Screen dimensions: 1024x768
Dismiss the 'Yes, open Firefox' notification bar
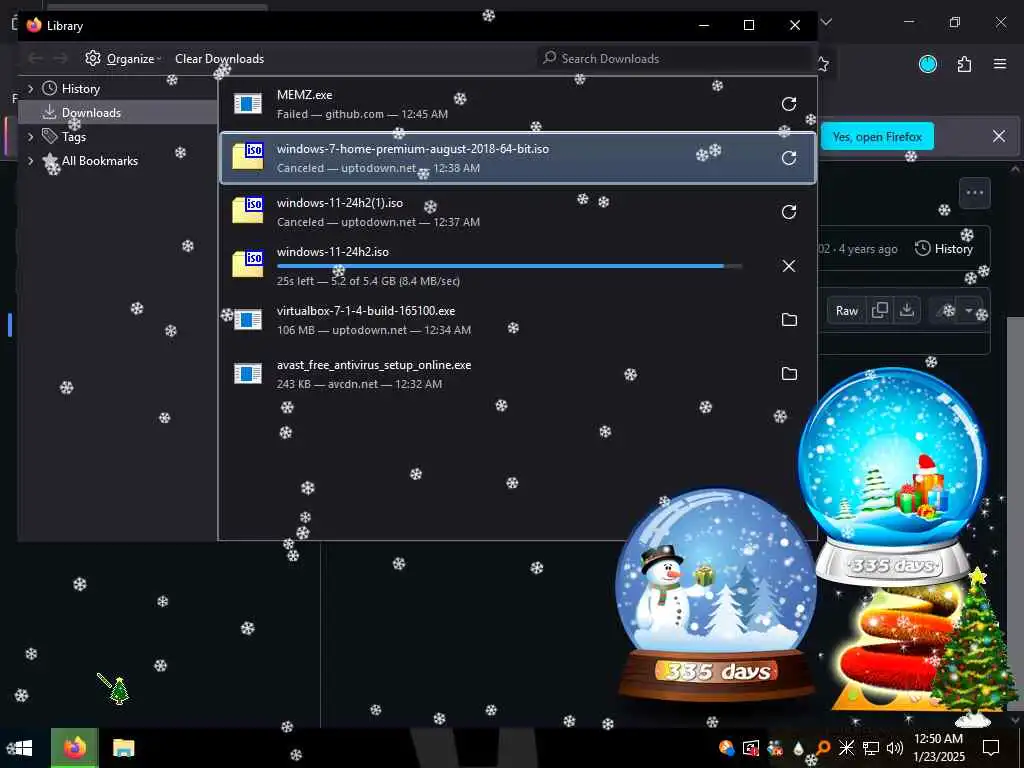(999, 136)
